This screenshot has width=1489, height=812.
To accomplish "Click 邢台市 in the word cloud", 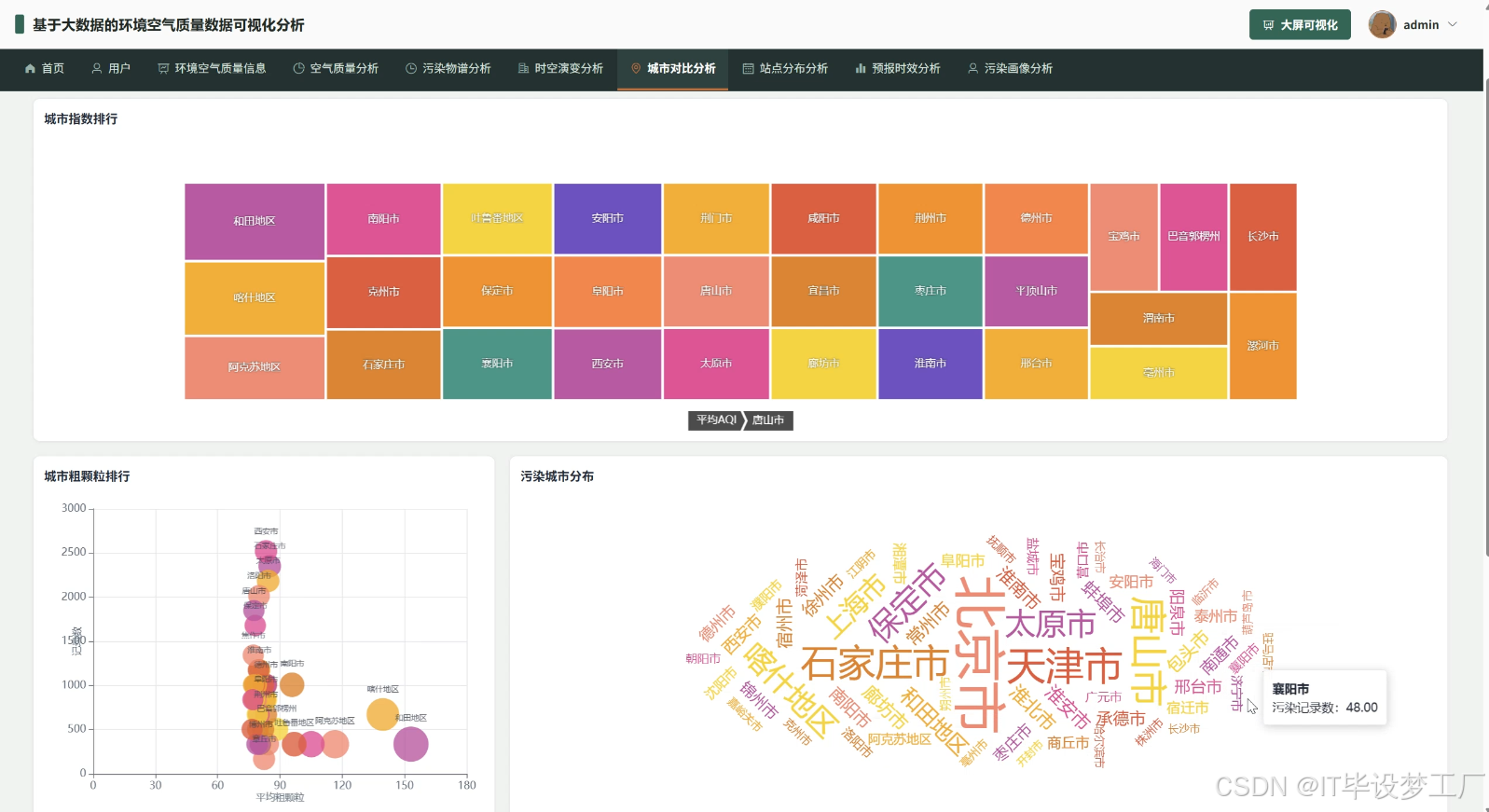I will tap(1197, 687).
